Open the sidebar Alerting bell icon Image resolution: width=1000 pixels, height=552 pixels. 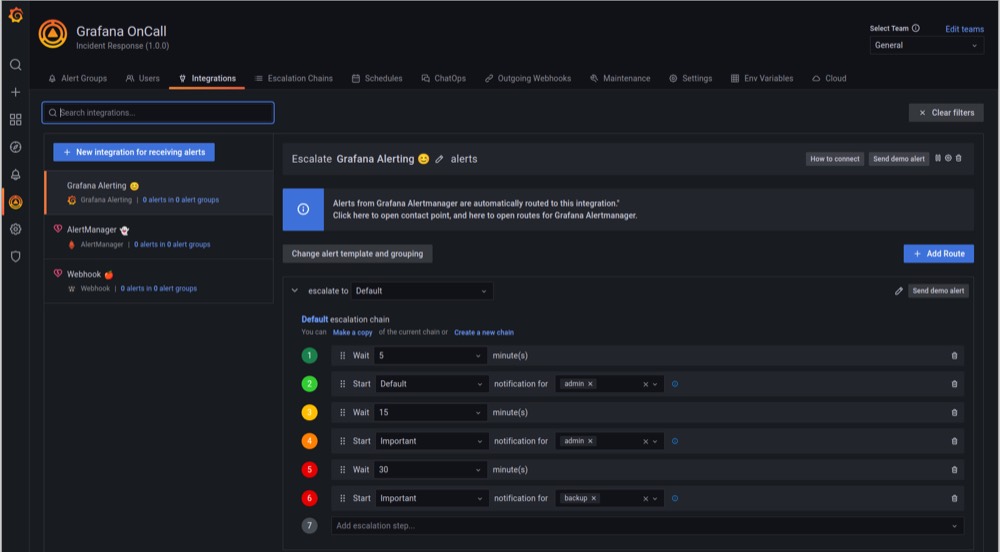pos(16,174)
